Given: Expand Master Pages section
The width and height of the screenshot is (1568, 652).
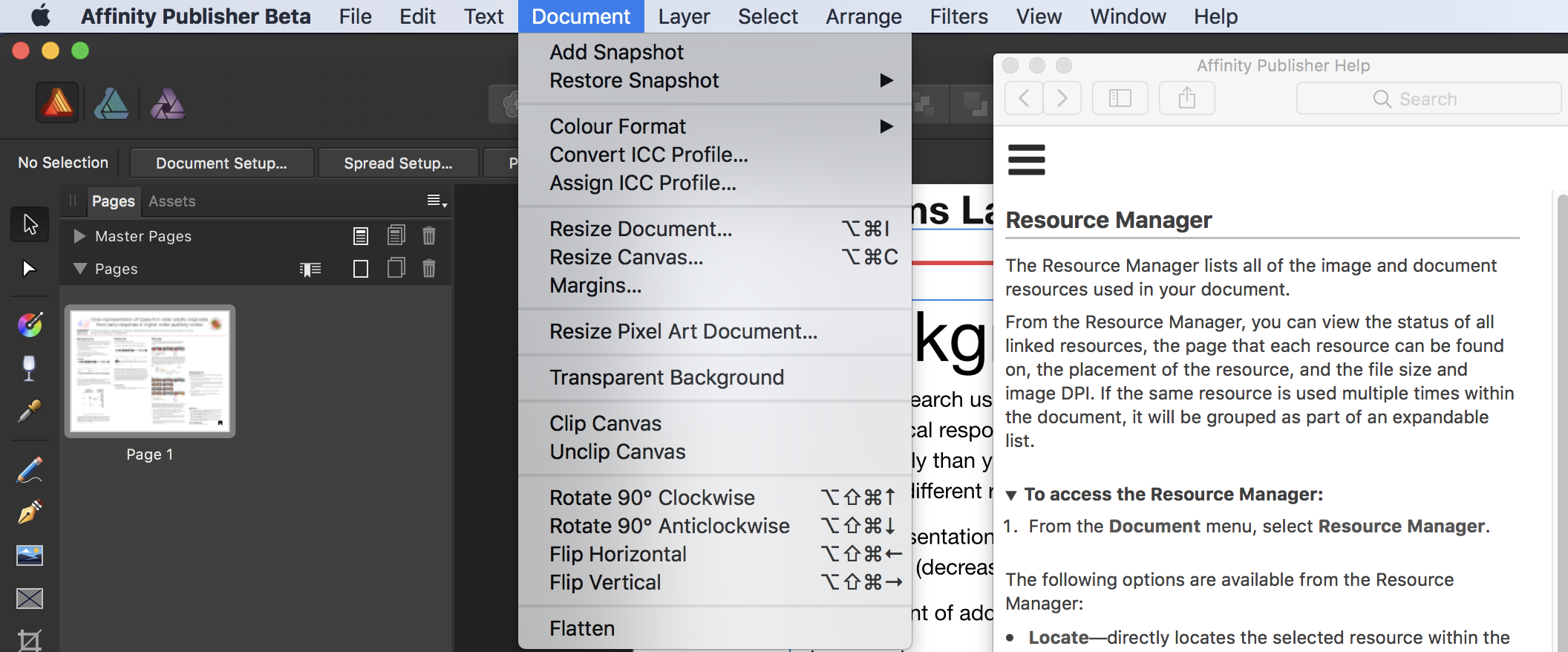Looking at the screenshot, I should 79,236.
